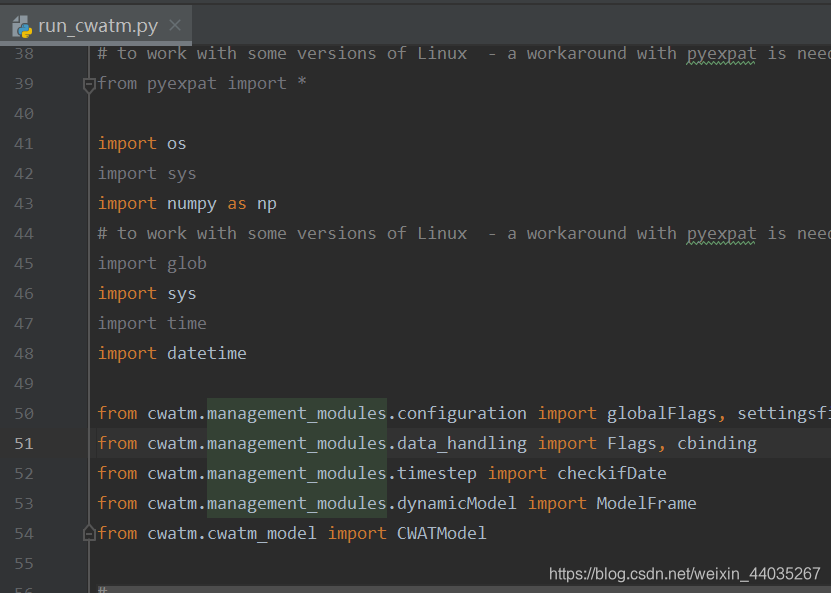831x593 pixels.
Task: Click "ModelFrame" on line 53
Action: pyautogui.click(x=647, y=503)
